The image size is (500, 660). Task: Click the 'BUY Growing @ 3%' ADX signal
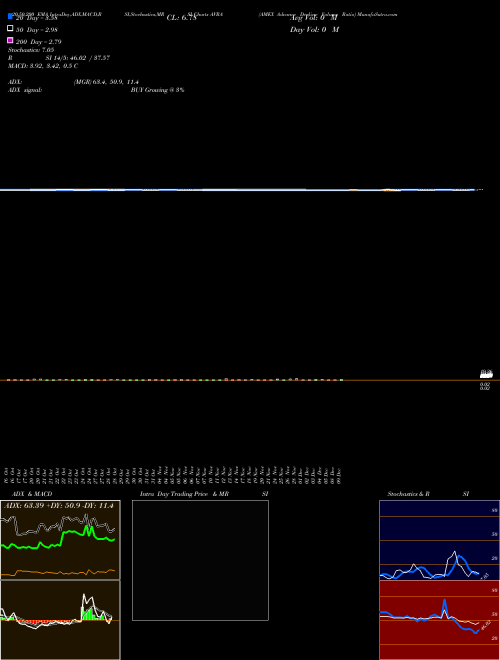[x=157, y=90]
